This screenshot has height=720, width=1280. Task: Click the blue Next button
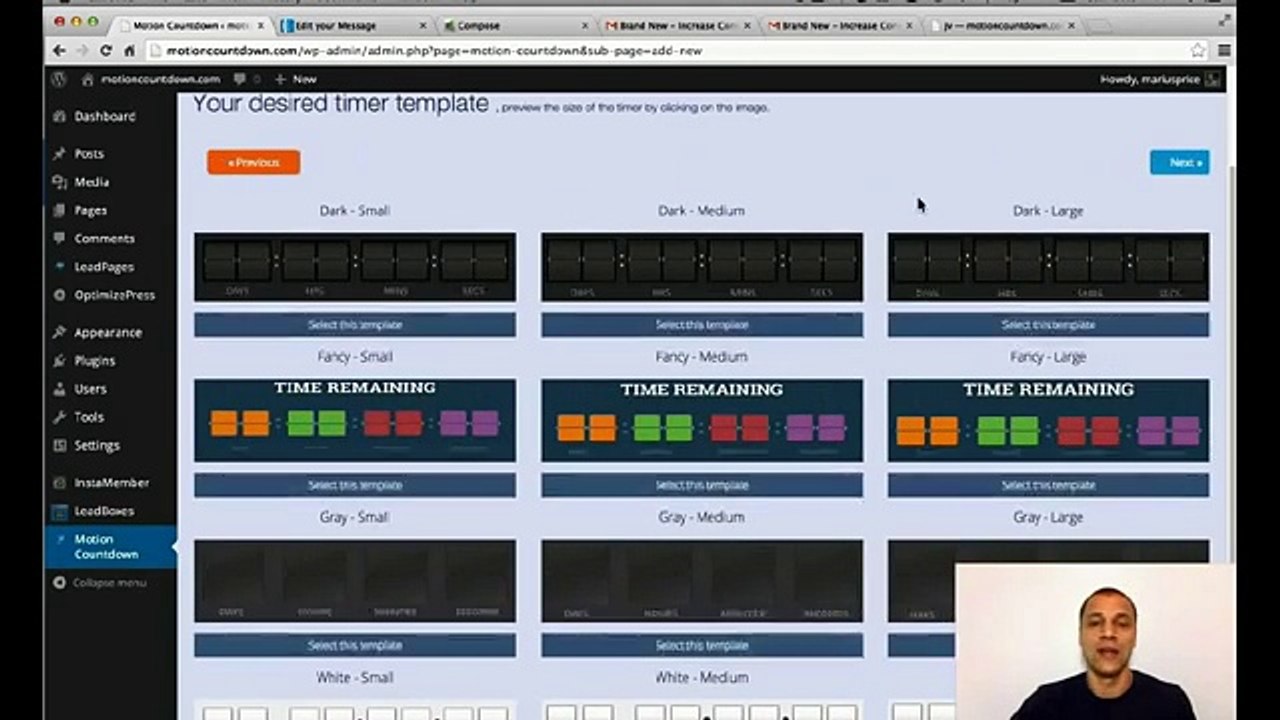click(1179, 162)
